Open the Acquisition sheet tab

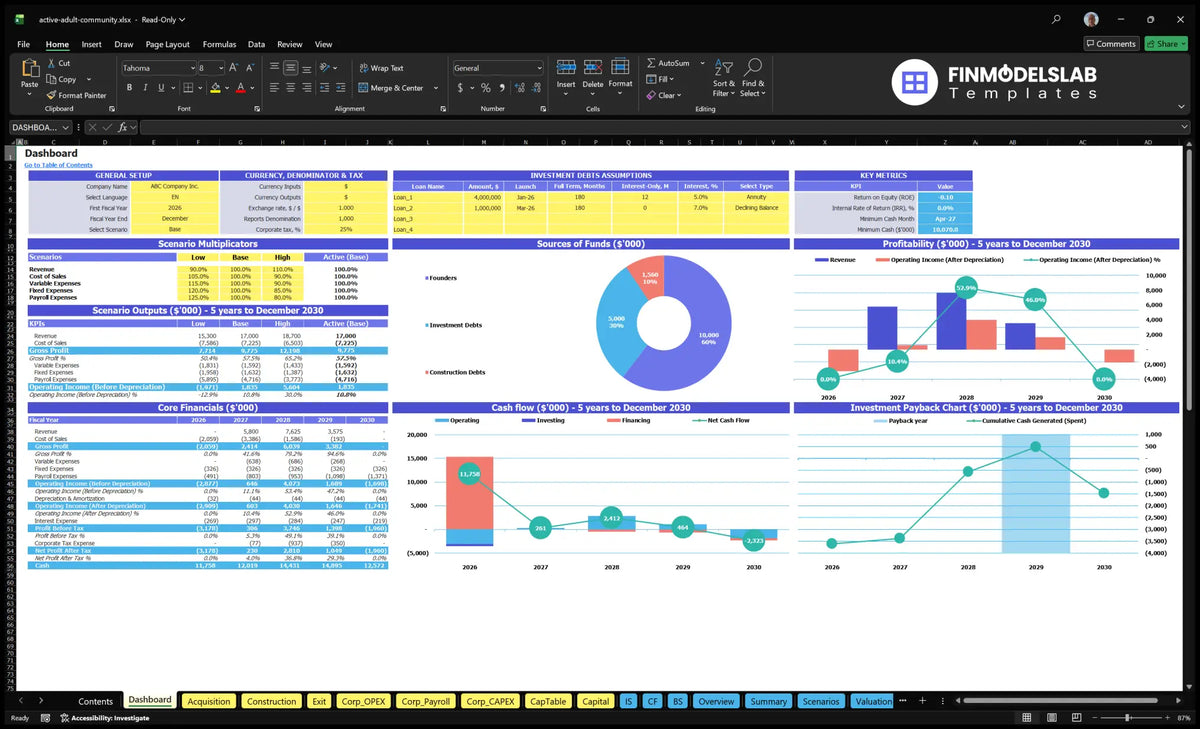[209, 701]
